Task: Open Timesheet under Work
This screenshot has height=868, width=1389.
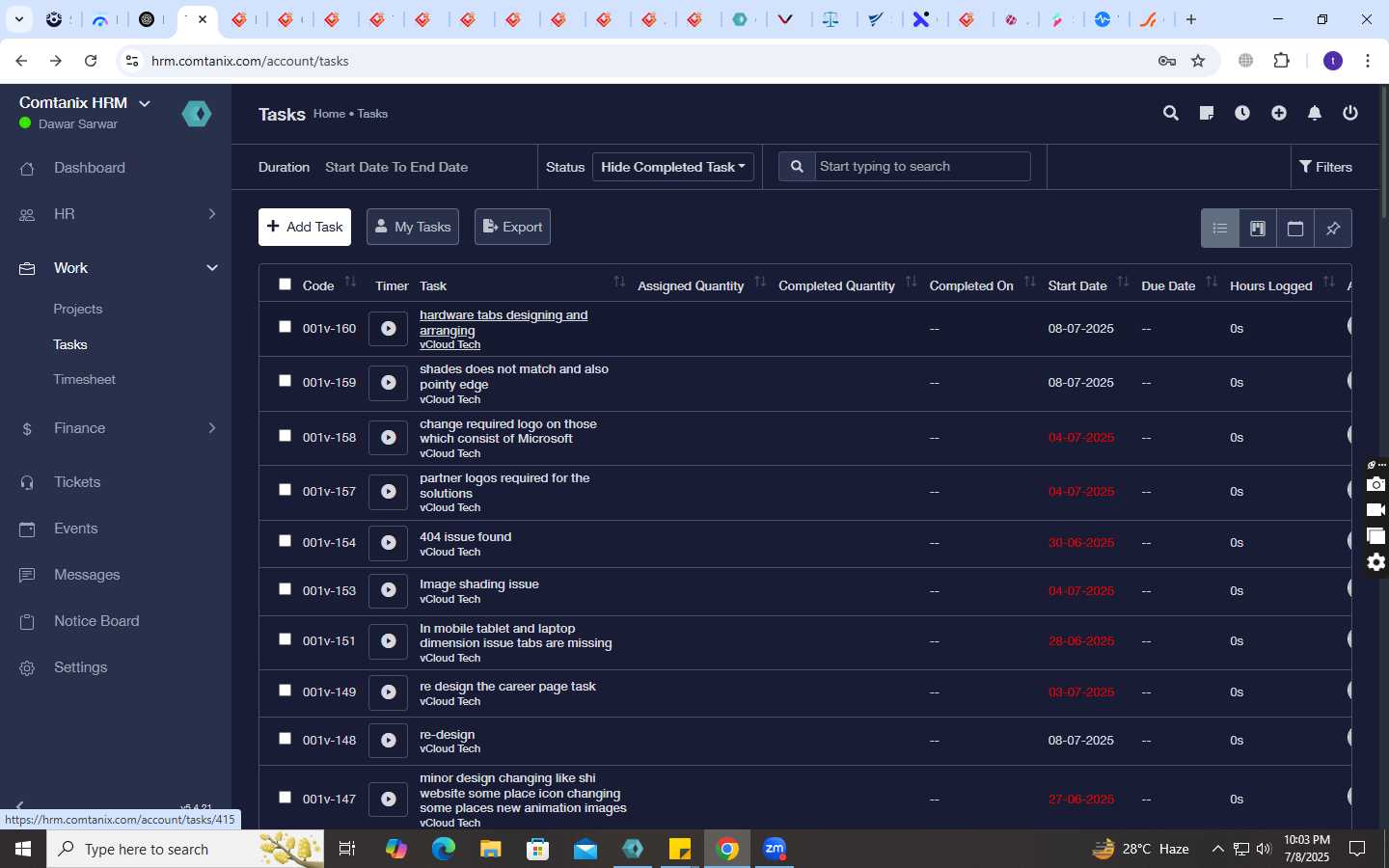Action: click(x=85, y=380)
